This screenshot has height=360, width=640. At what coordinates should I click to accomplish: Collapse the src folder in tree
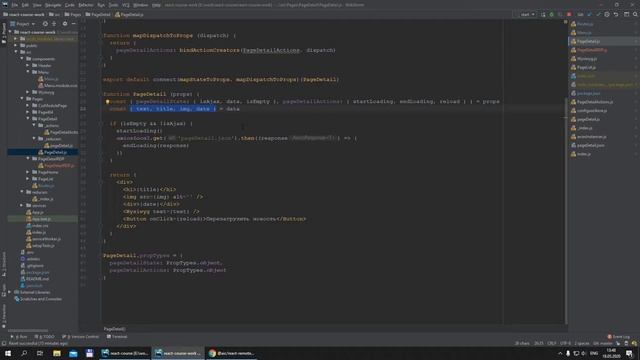16,52
